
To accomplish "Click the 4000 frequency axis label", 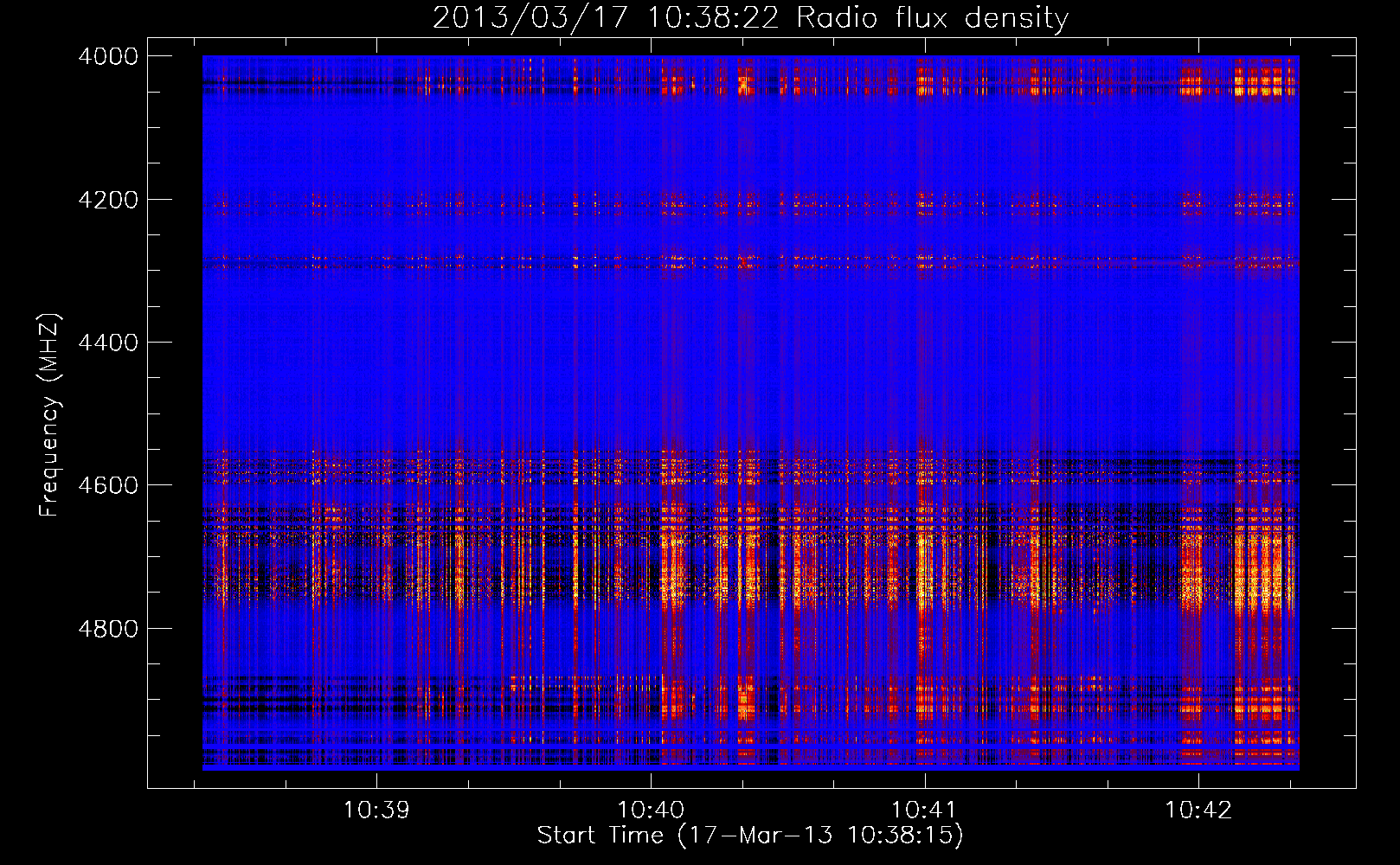I will pyautogui.click(x=108, y=56).
